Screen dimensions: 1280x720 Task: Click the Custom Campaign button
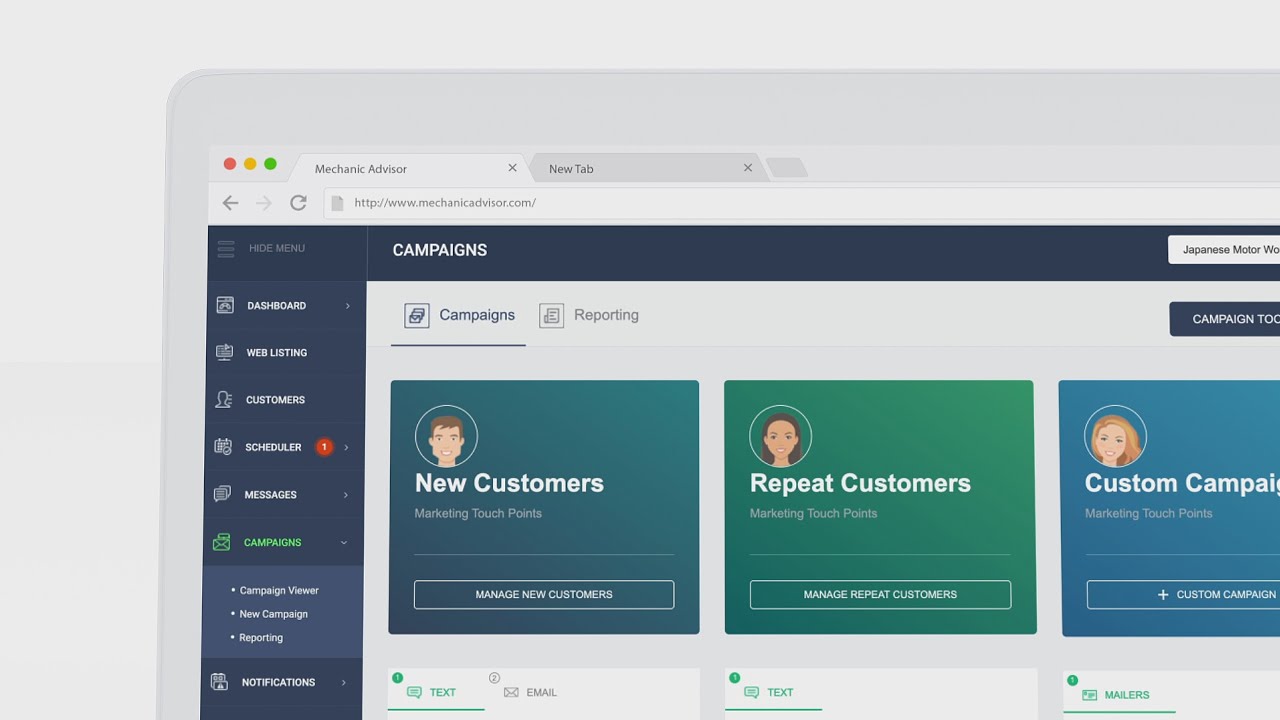(x=1183, y=594)
